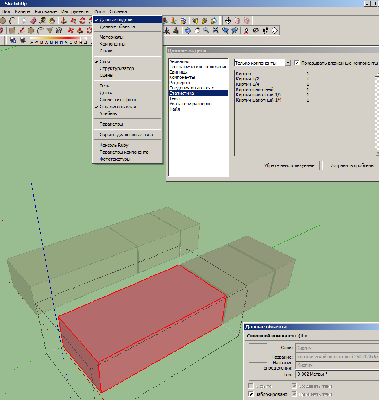Open the shadow settings icon
Viewport: 379px width, 400px height.
(x=13, y=40)
